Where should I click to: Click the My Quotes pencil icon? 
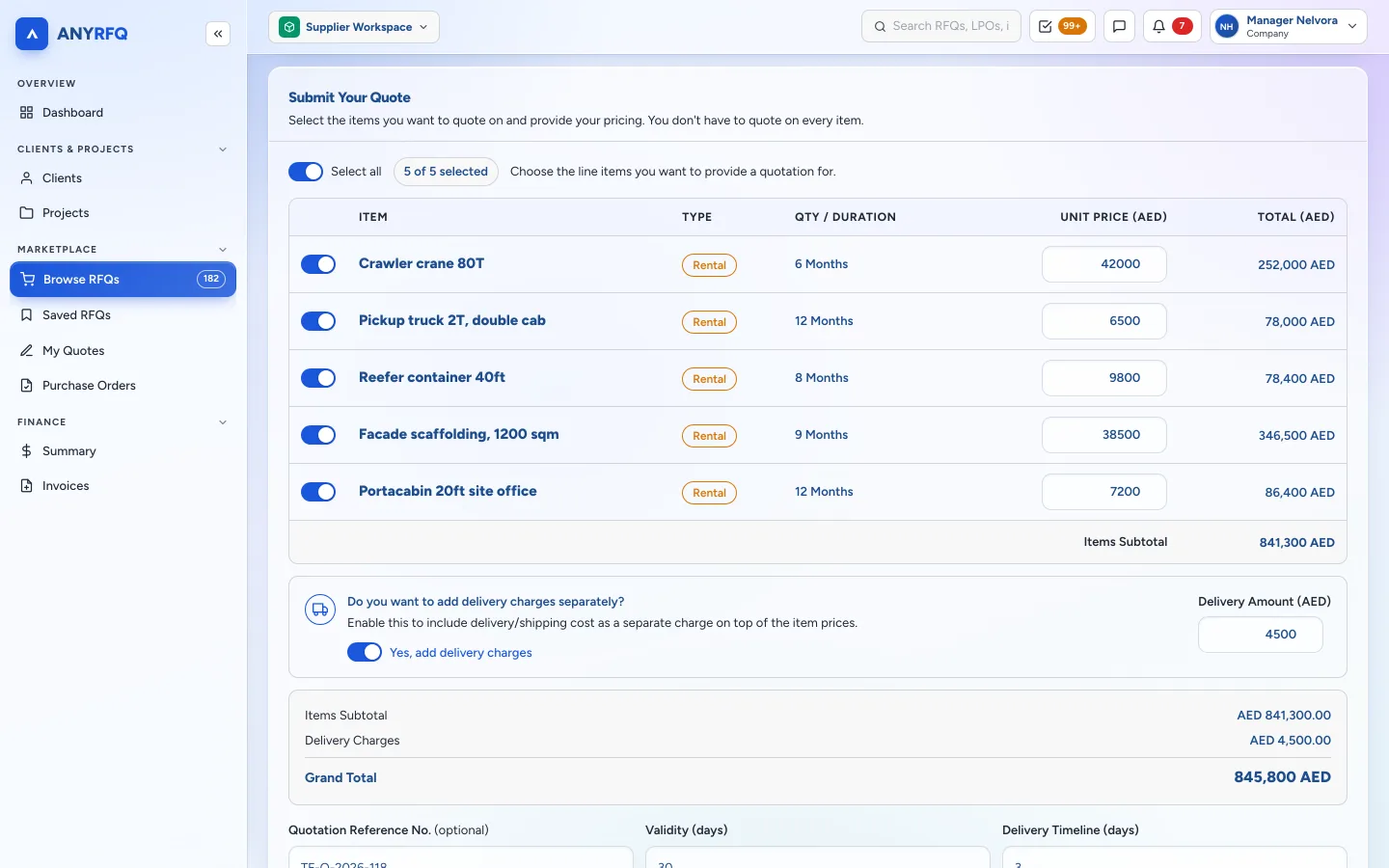coord(26,351)
